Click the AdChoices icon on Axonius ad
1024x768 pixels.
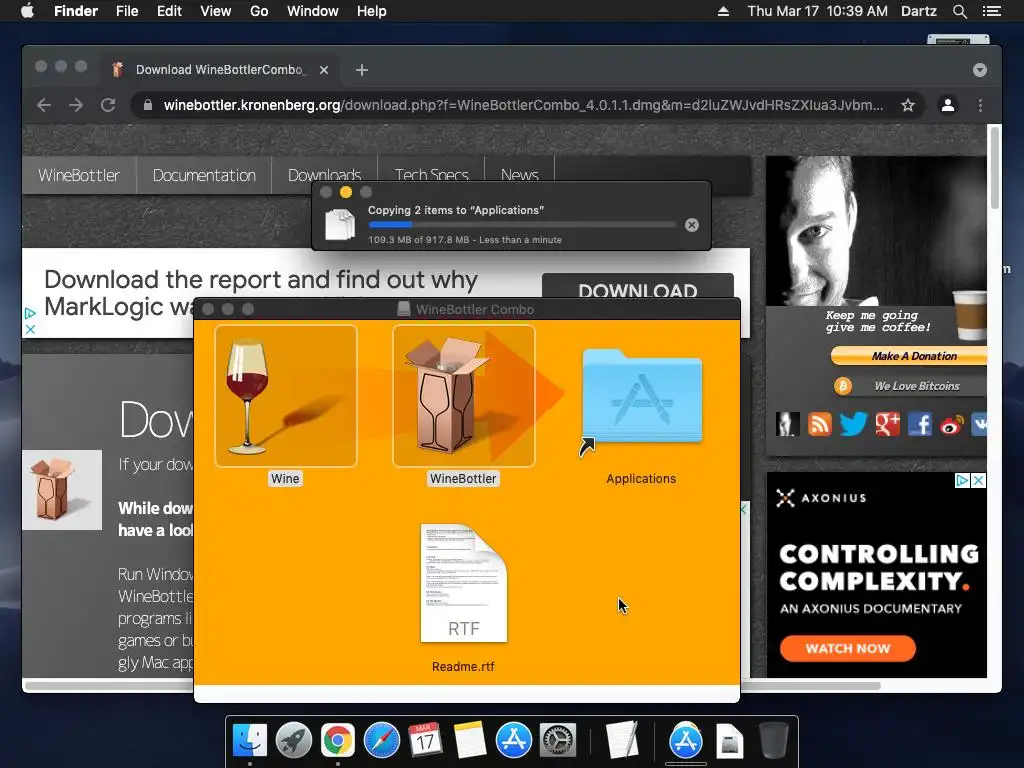click(962, 481)
